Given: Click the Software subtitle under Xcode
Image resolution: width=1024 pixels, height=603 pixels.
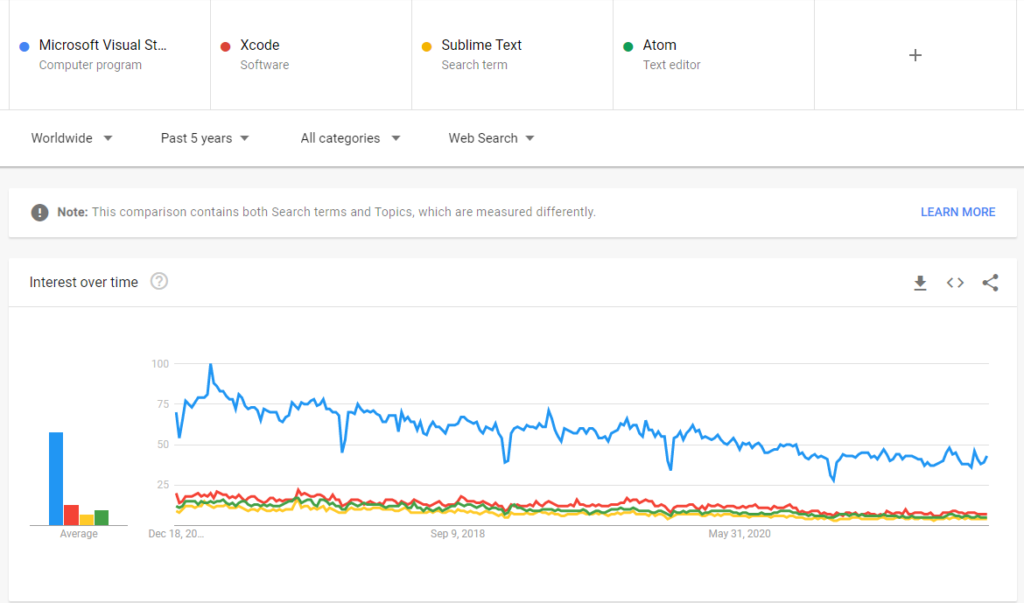Looking at the screenshot, I should point(264,65).
